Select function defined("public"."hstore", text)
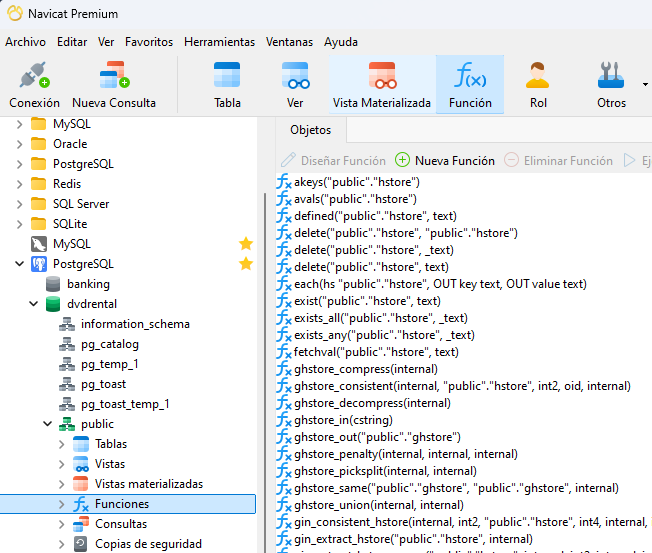This screenshot has height=553, width=652. 375,216
